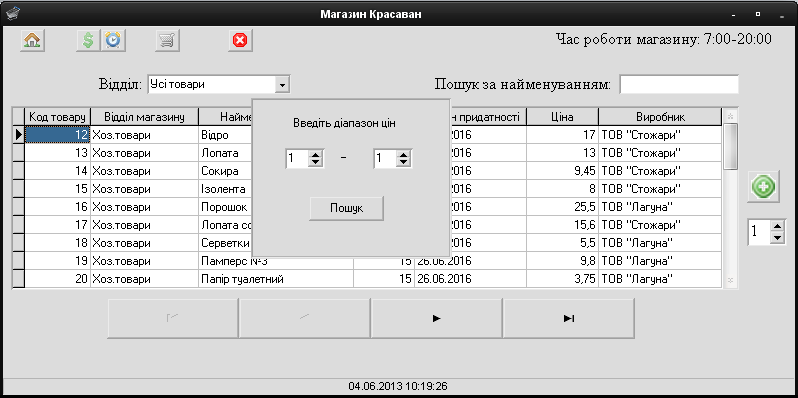Select the Усі товари combo box text
798x398 pixels.
[177, 85]
